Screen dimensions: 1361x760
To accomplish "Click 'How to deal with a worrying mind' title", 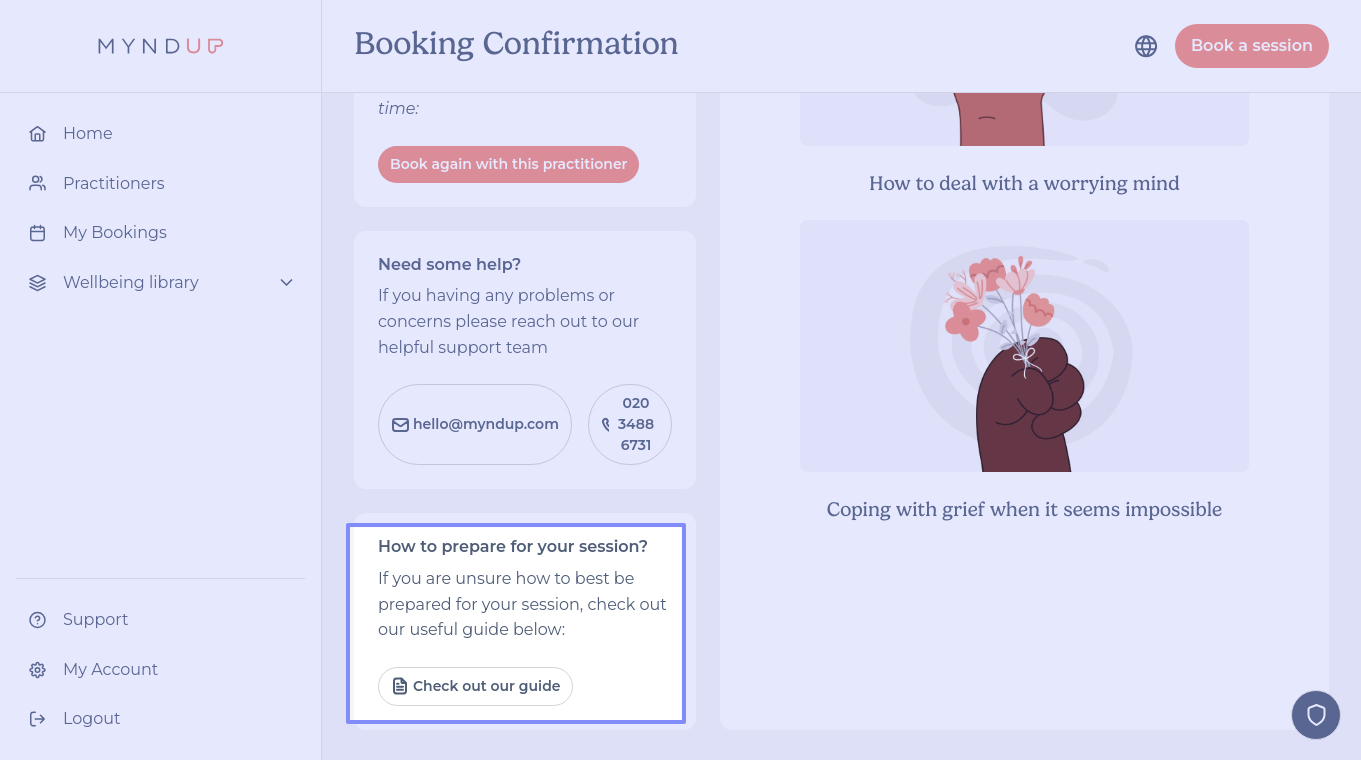I will 1024,183.
